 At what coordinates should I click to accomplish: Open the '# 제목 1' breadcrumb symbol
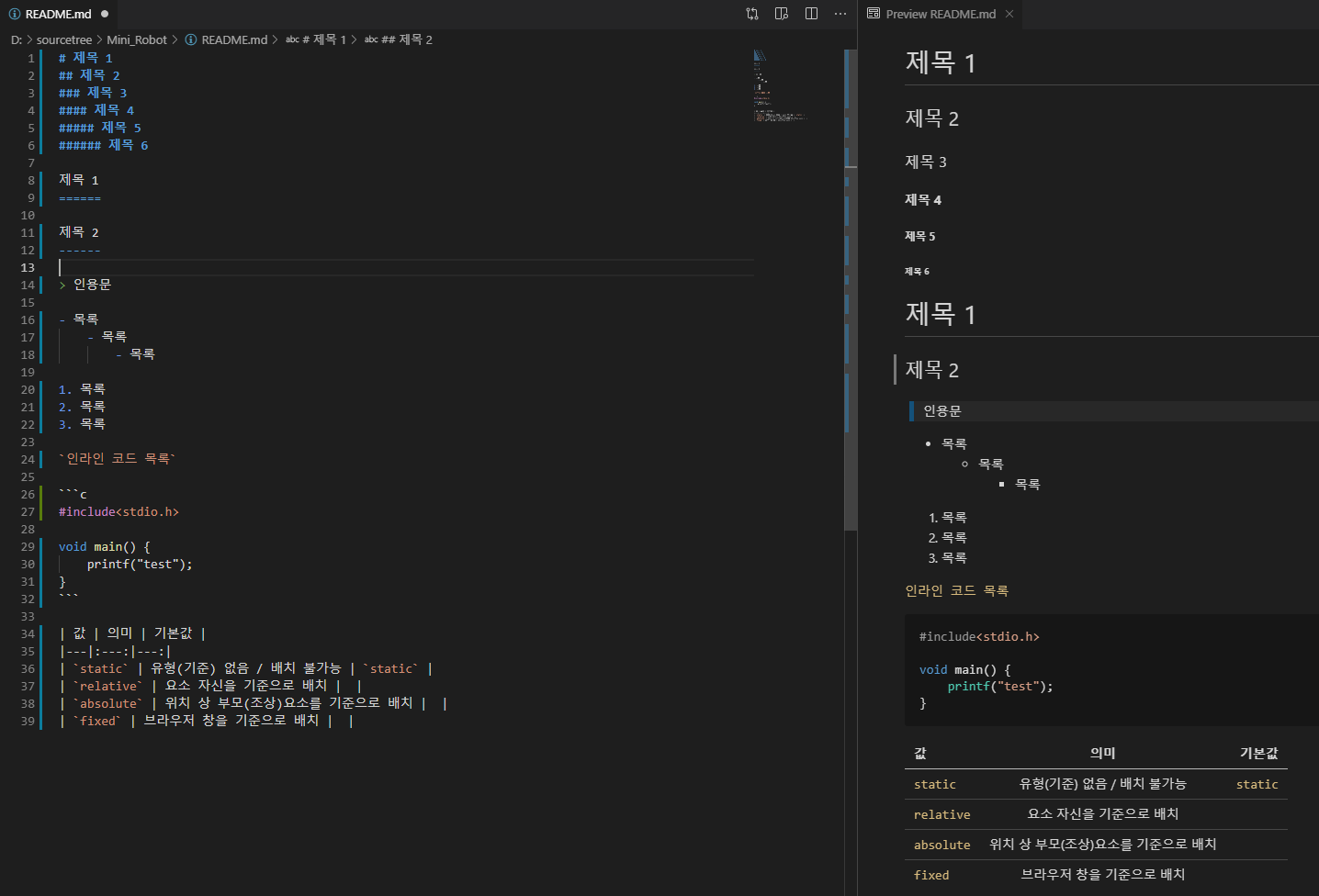[316, 39]
